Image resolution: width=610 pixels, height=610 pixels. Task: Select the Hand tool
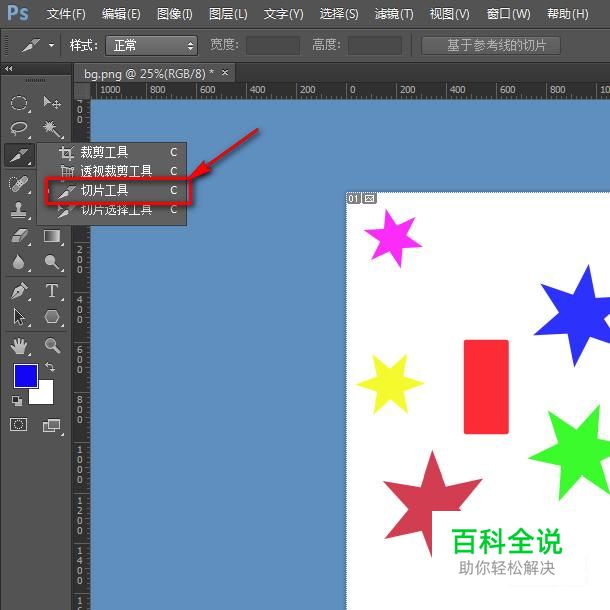19,345
